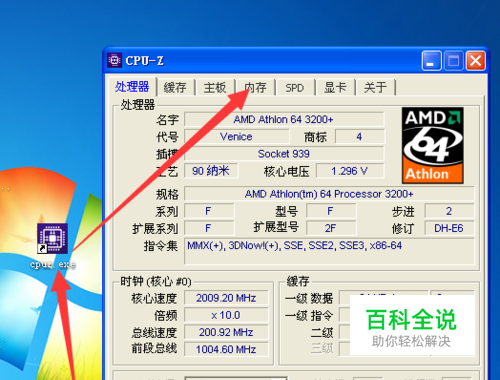
Task: Close the CPU-Z window
Action: (x=475, y=61)
